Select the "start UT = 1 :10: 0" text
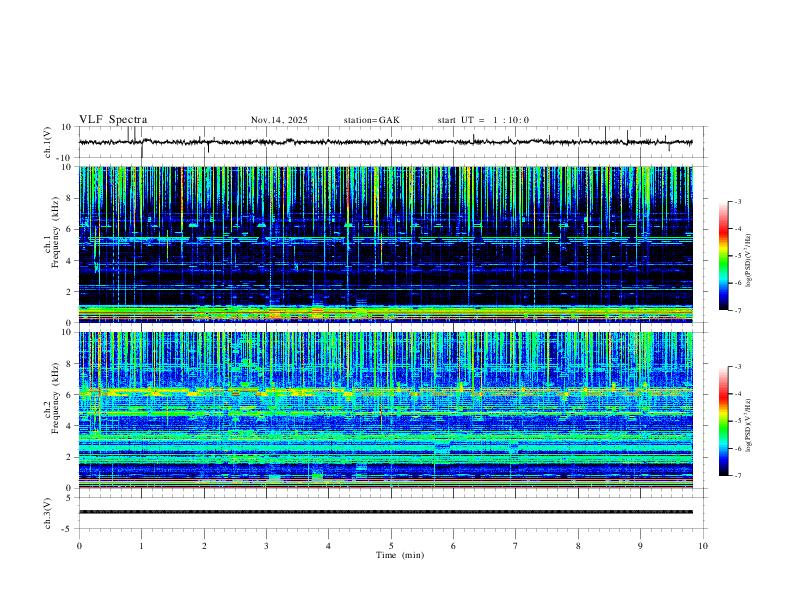The image size is (792, 612). (x=483, y=120)
